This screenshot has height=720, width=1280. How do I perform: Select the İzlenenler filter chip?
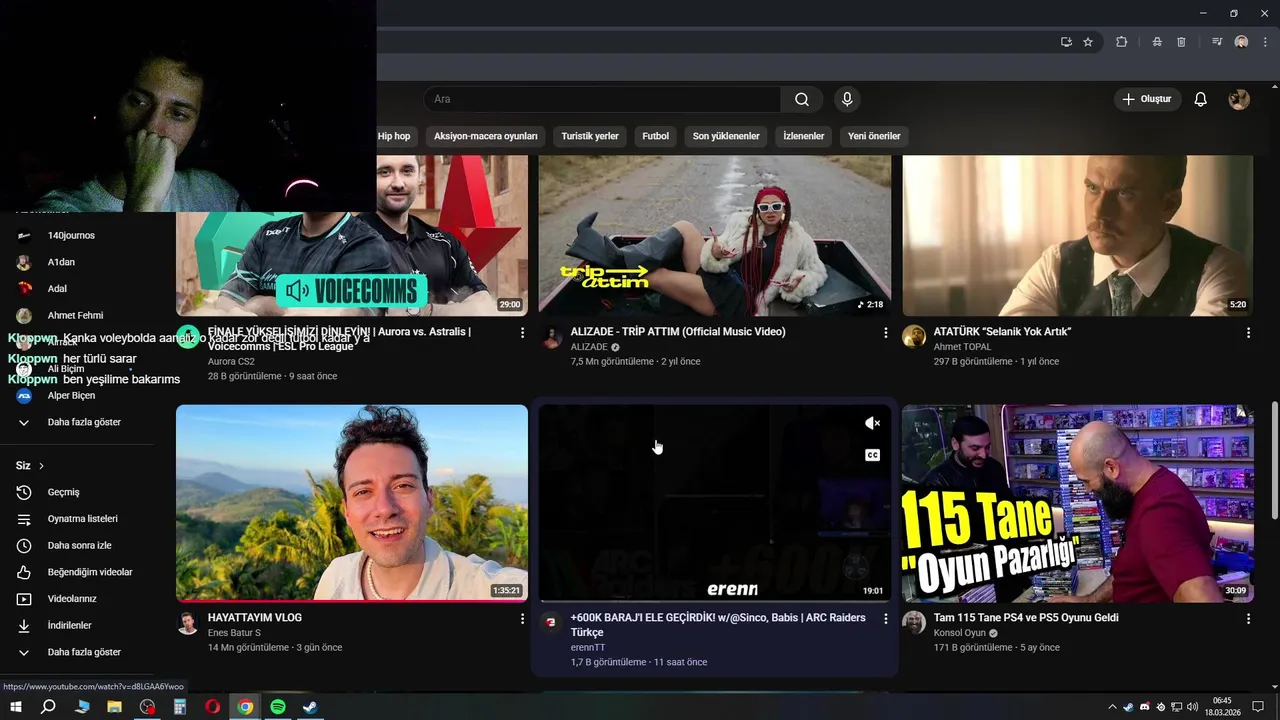pyautogui.click(x=804, y=136)
